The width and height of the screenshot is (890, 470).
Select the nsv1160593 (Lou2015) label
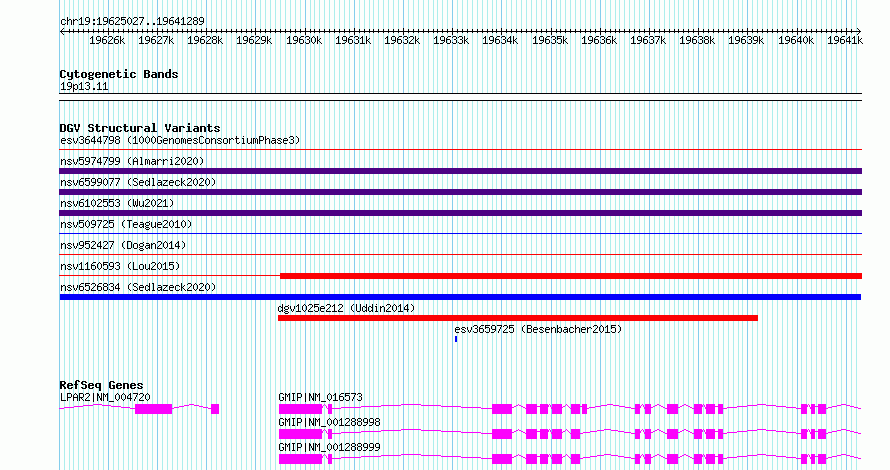click(x=120, y=266)
